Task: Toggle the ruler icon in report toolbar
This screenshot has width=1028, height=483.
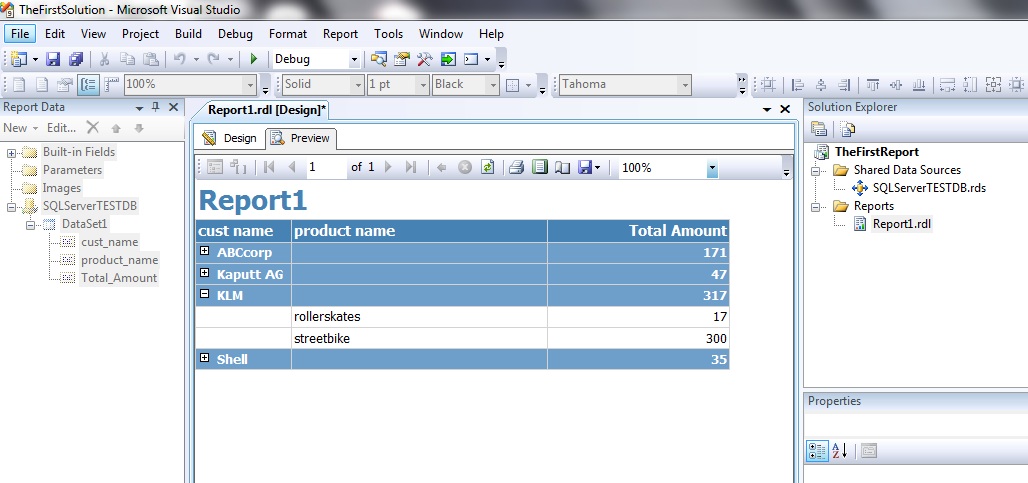Action: click(112, 85)
